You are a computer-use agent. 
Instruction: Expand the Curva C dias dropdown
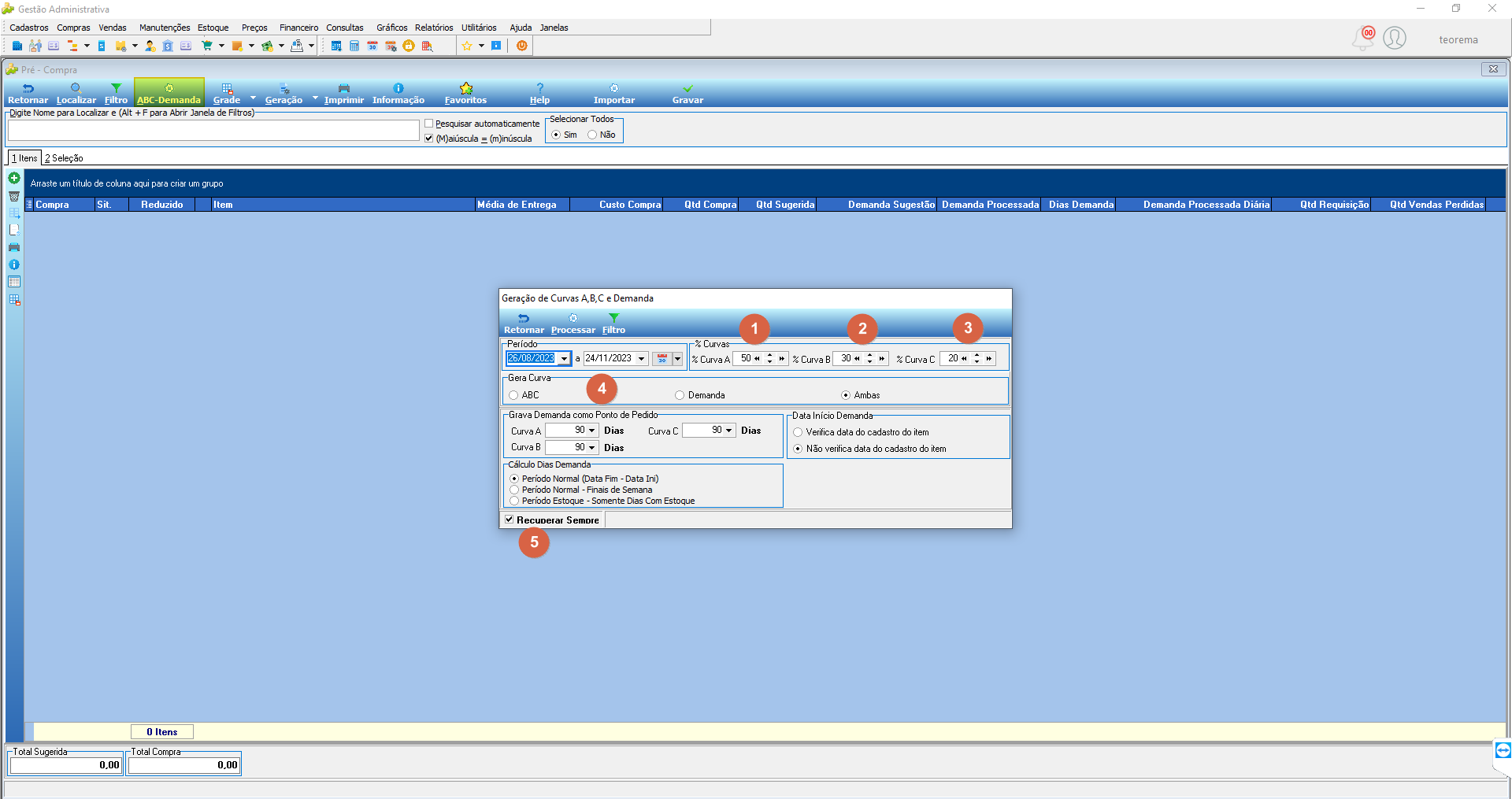click(x=729, y=431)
